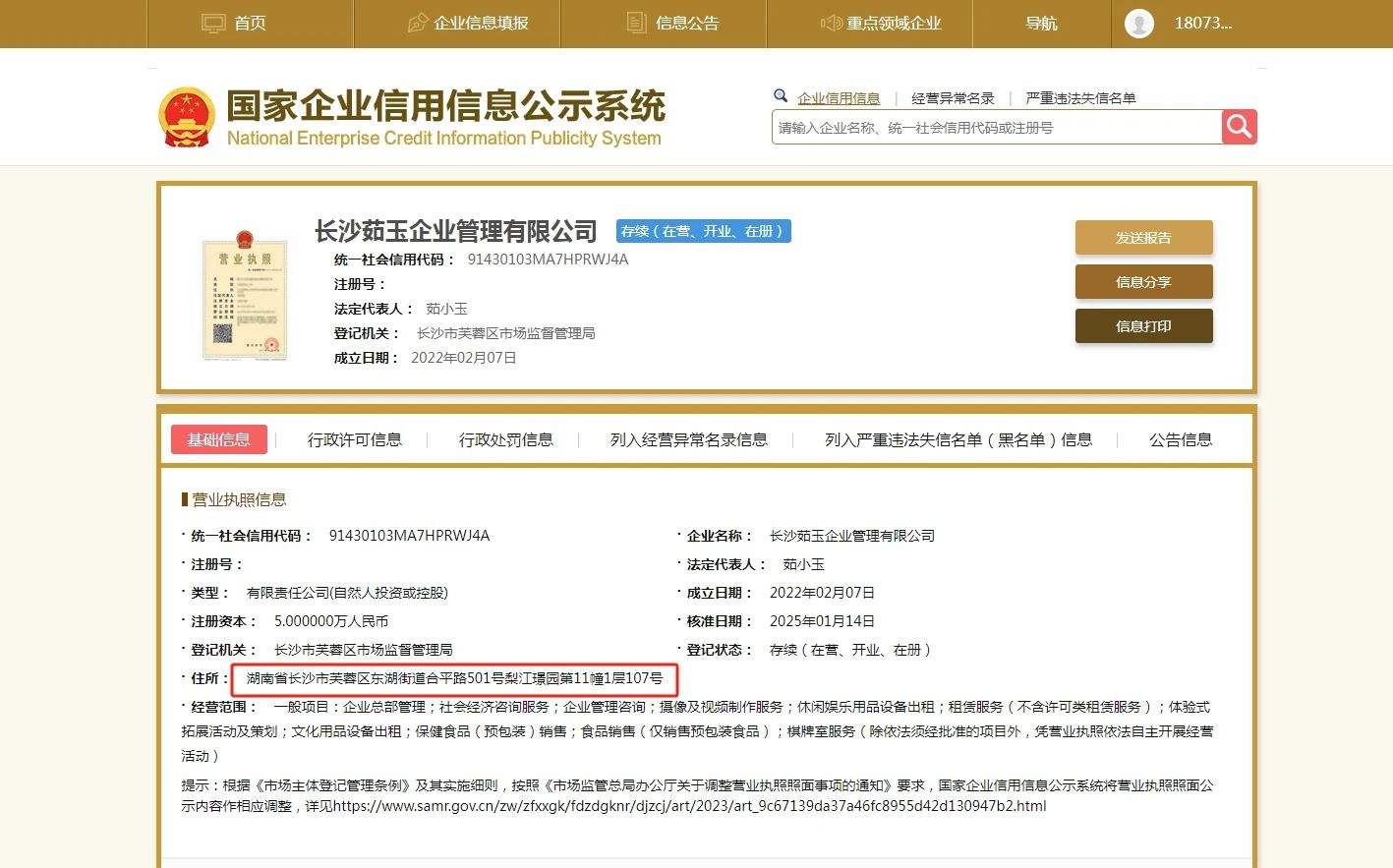Click the small magnifier beside 企业信用信息

pos(781,96)
